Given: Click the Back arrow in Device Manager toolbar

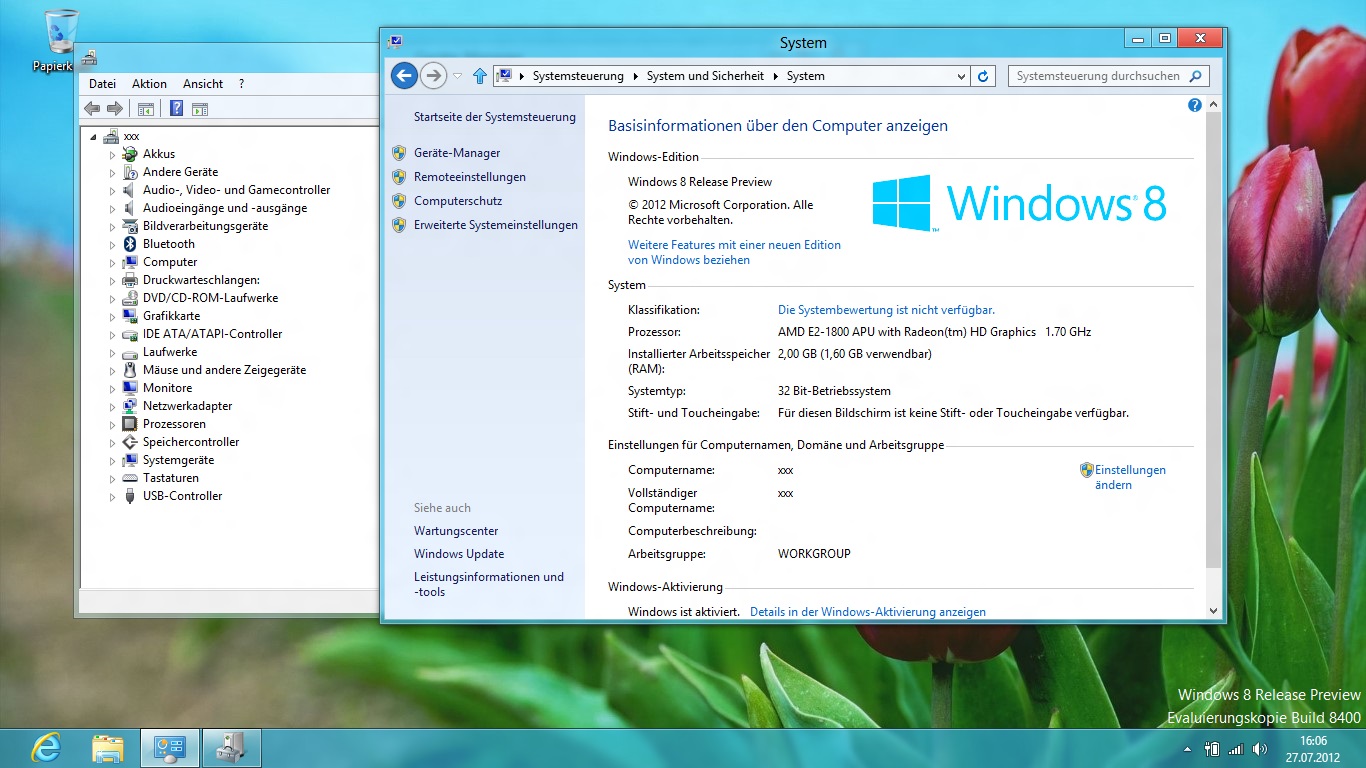Looking at the screenshot, I should coord(92,109).
